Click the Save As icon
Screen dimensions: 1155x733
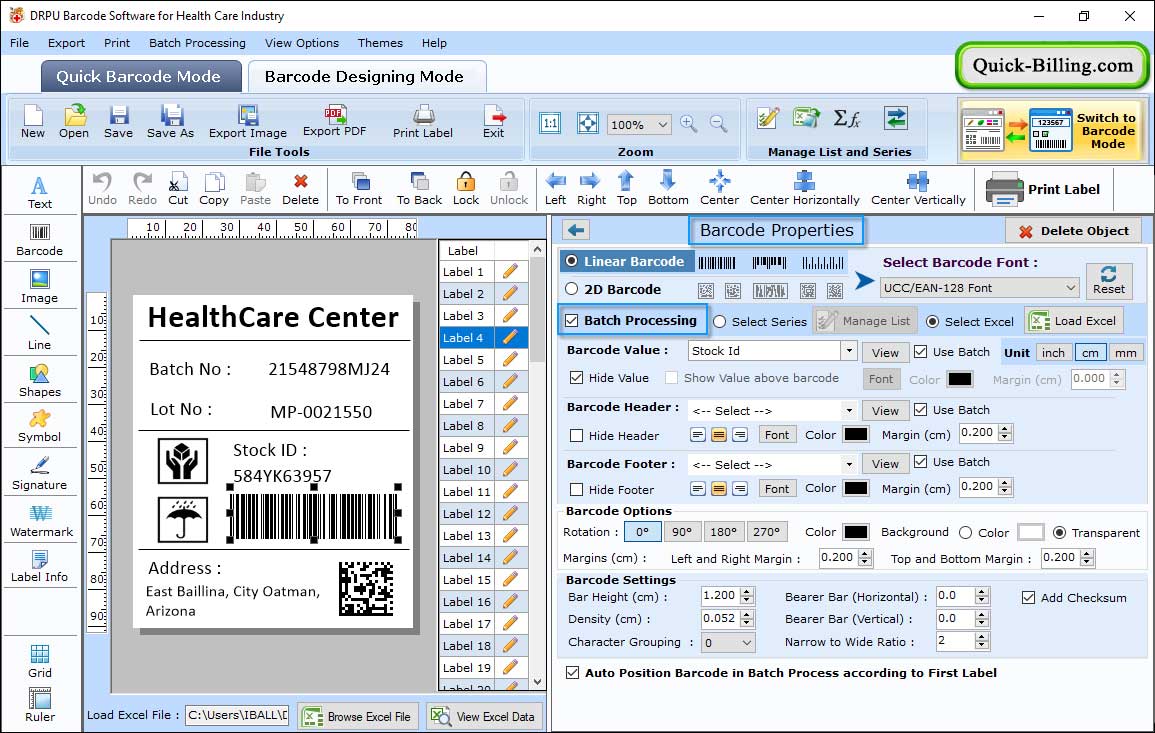pyautogui.click(x=171, y=122)
